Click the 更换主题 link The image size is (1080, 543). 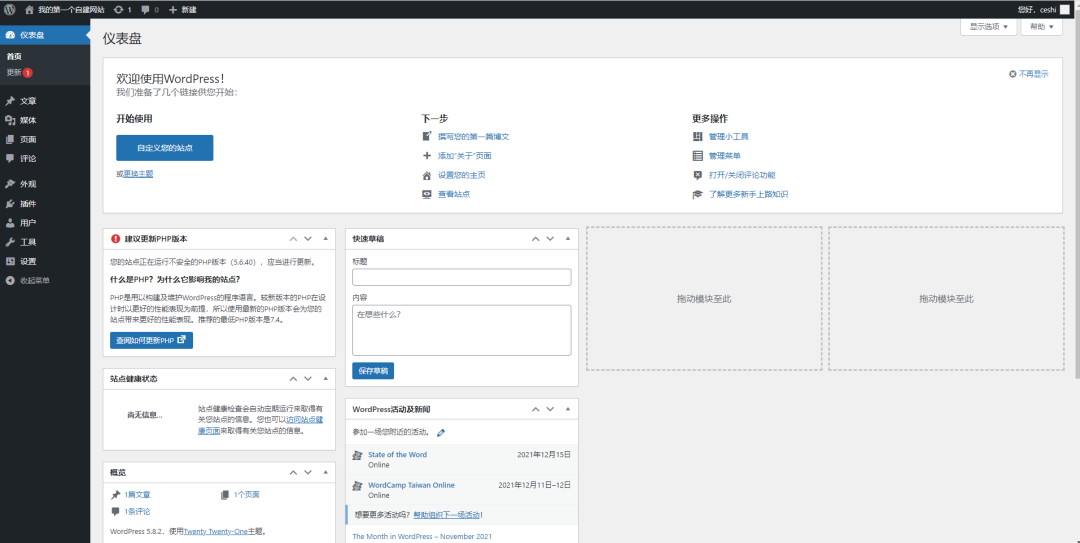(x=138, y=174)
